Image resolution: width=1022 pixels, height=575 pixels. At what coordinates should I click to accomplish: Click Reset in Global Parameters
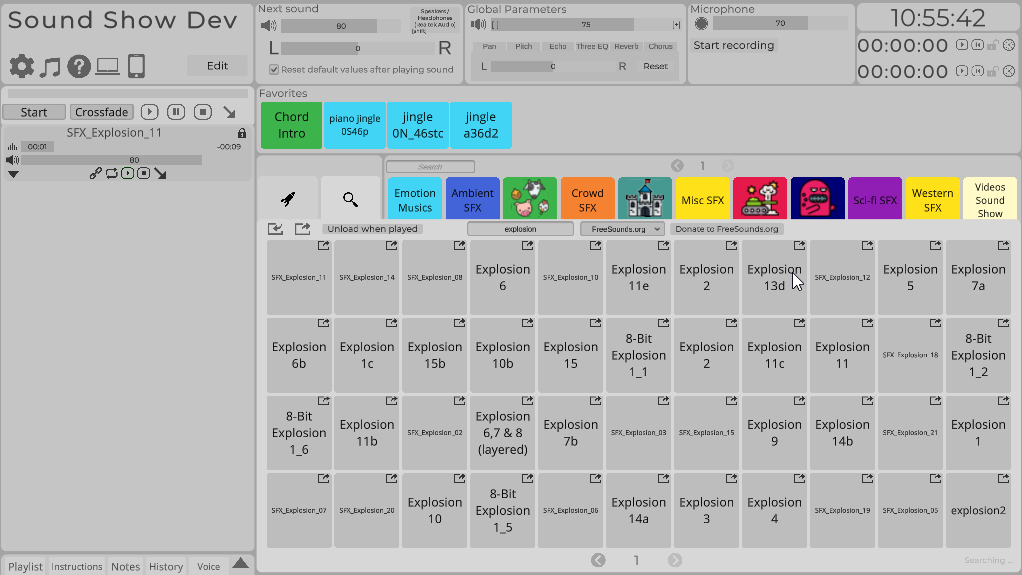[655, 66]
